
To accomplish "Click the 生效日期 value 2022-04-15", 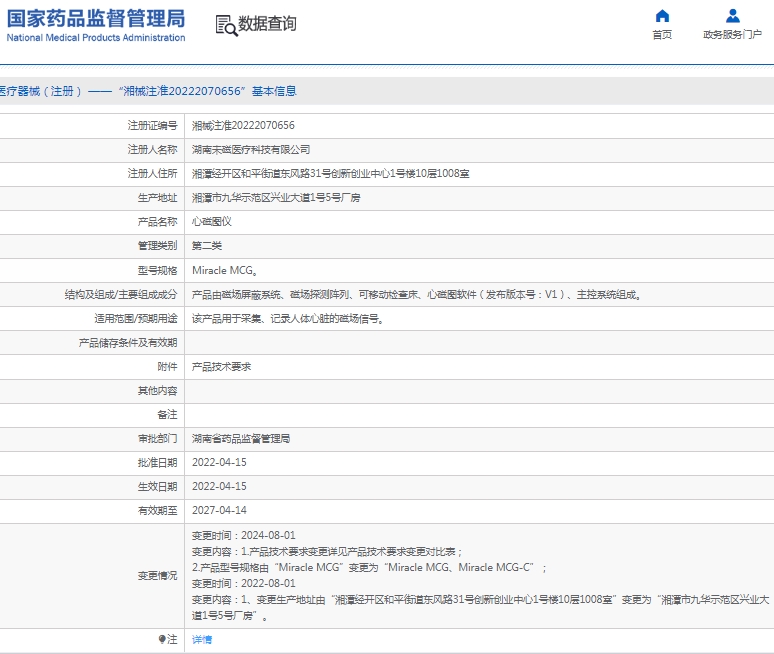I will [219, 487].
